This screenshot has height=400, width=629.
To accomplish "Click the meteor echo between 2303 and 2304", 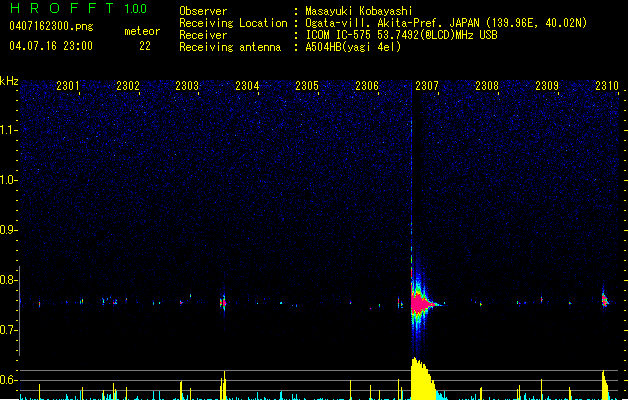I will tap(223, 303).
